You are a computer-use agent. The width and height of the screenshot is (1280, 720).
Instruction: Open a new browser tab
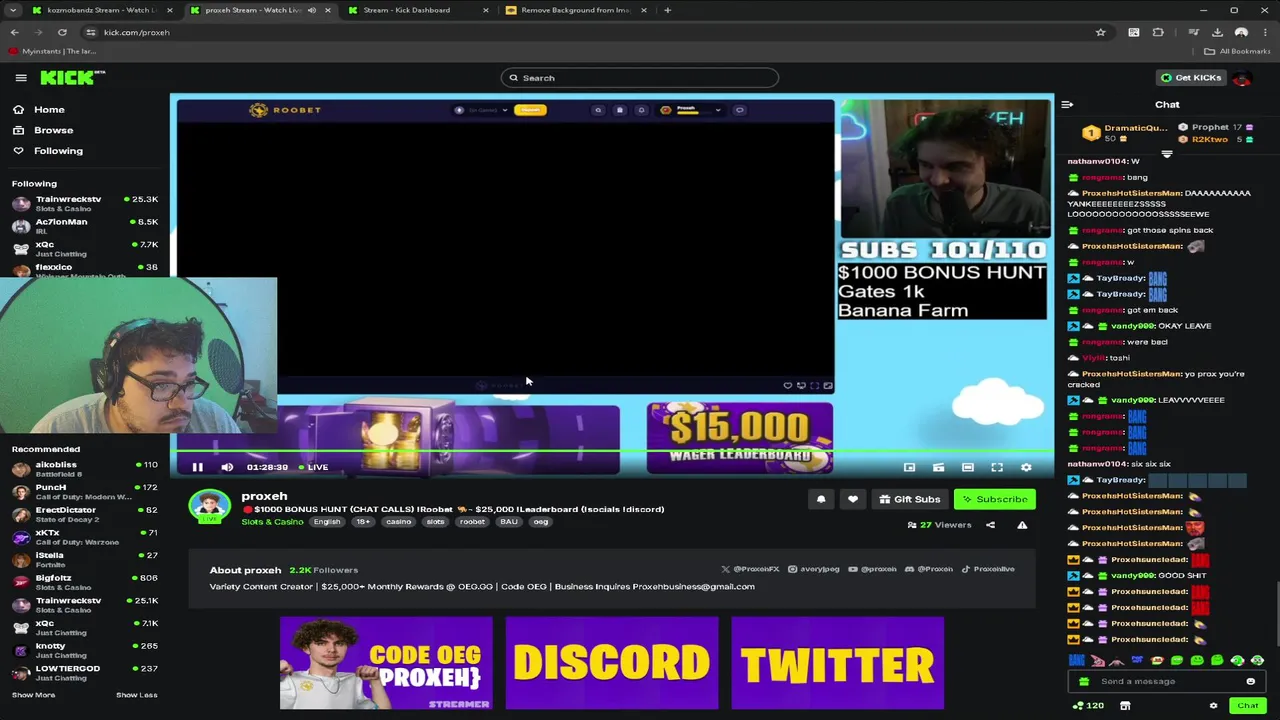667,10
